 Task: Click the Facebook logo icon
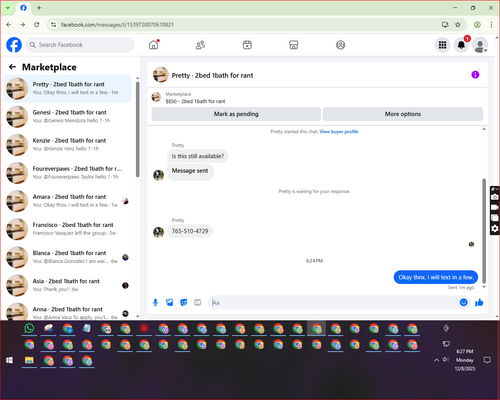(14, 45)
